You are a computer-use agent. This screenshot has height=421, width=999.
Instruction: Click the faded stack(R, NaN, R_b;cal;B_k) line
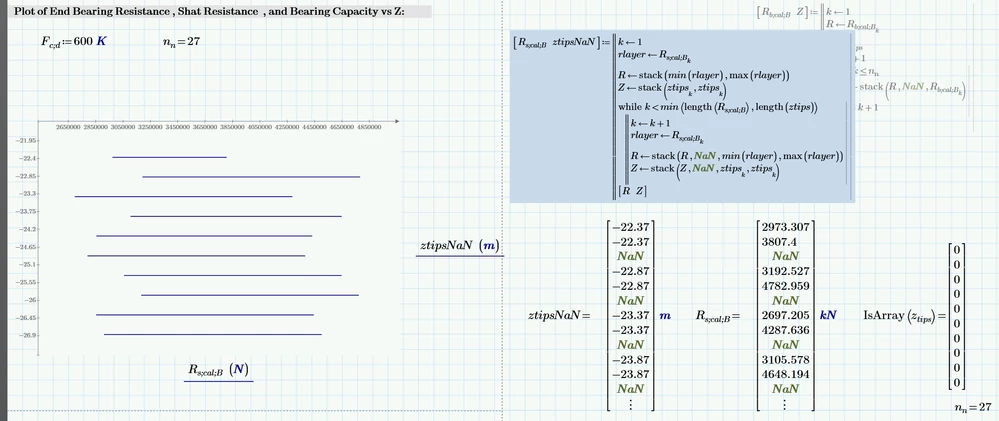[x=912, y=89]
